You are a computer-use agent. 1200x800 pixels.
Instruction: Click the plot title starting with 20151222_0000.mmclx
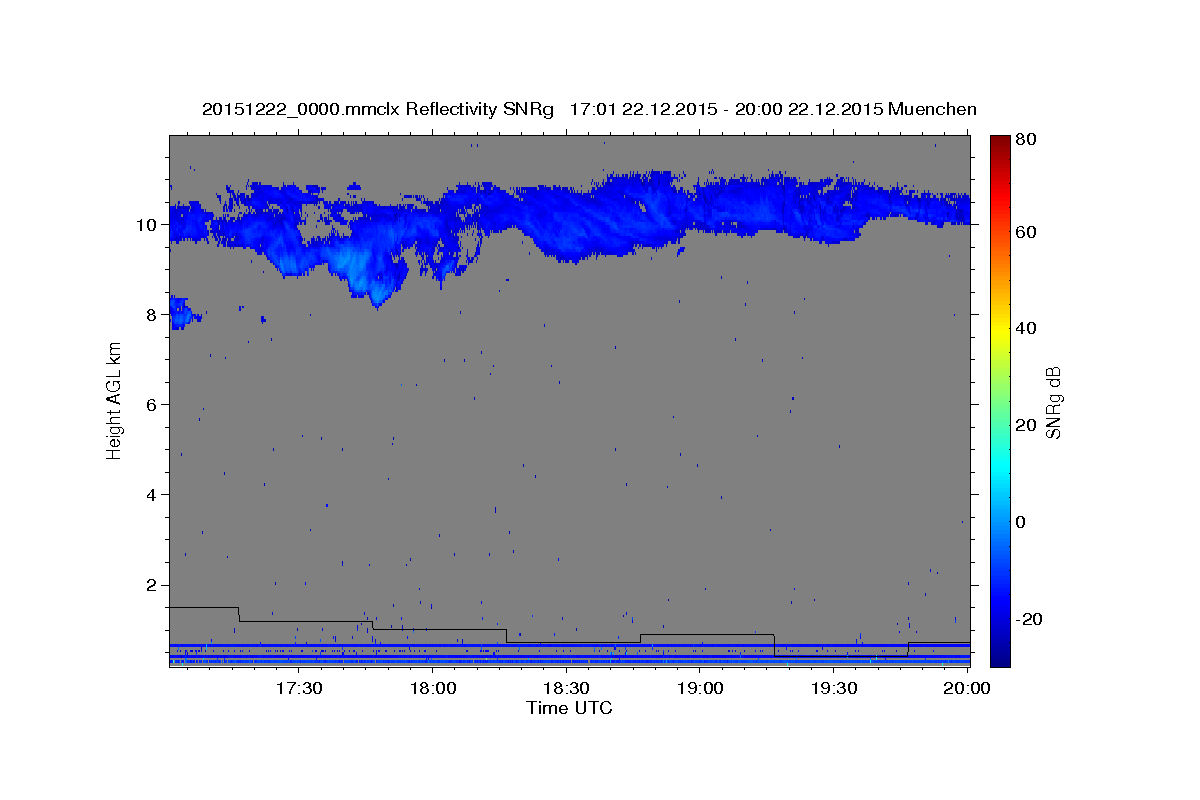[589, 109]
